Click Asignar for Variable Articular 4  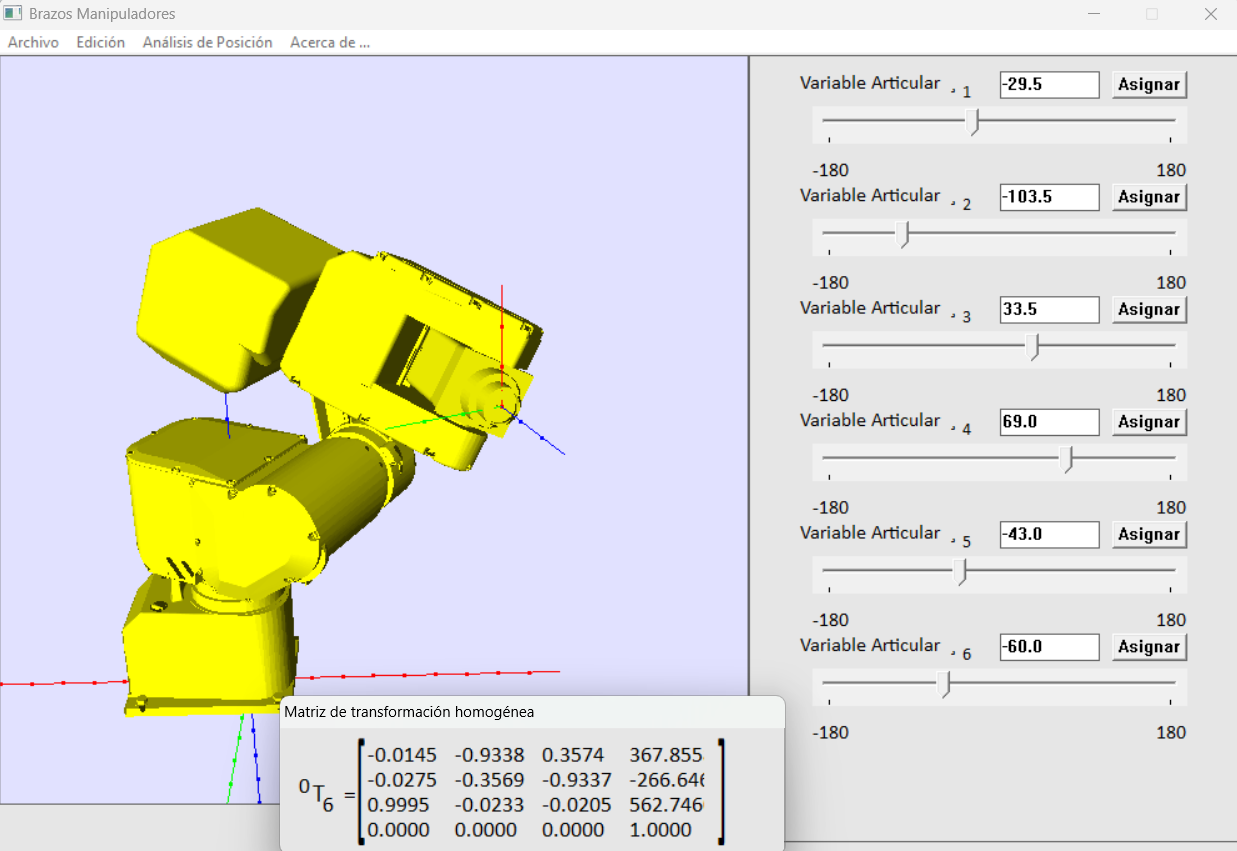point(1149,422)
